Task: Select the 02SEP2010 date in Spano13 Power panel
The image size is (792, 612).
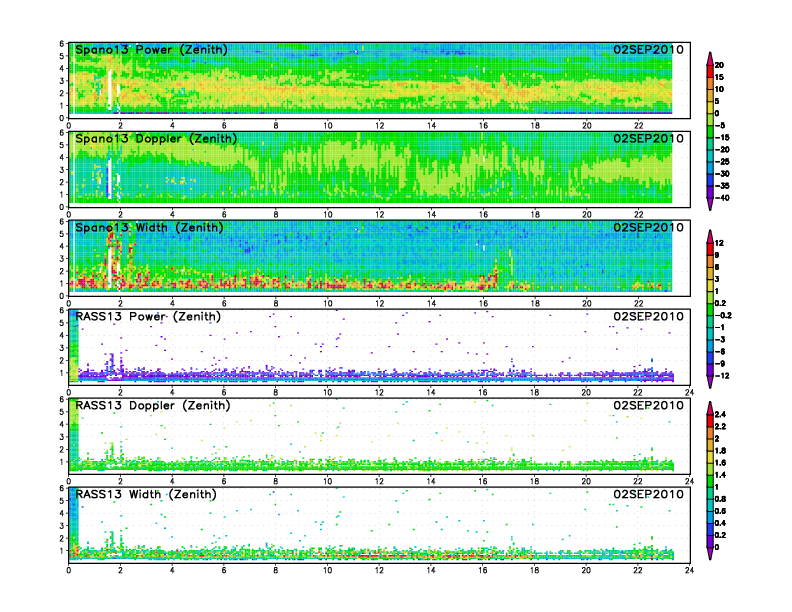Action: 648,49
